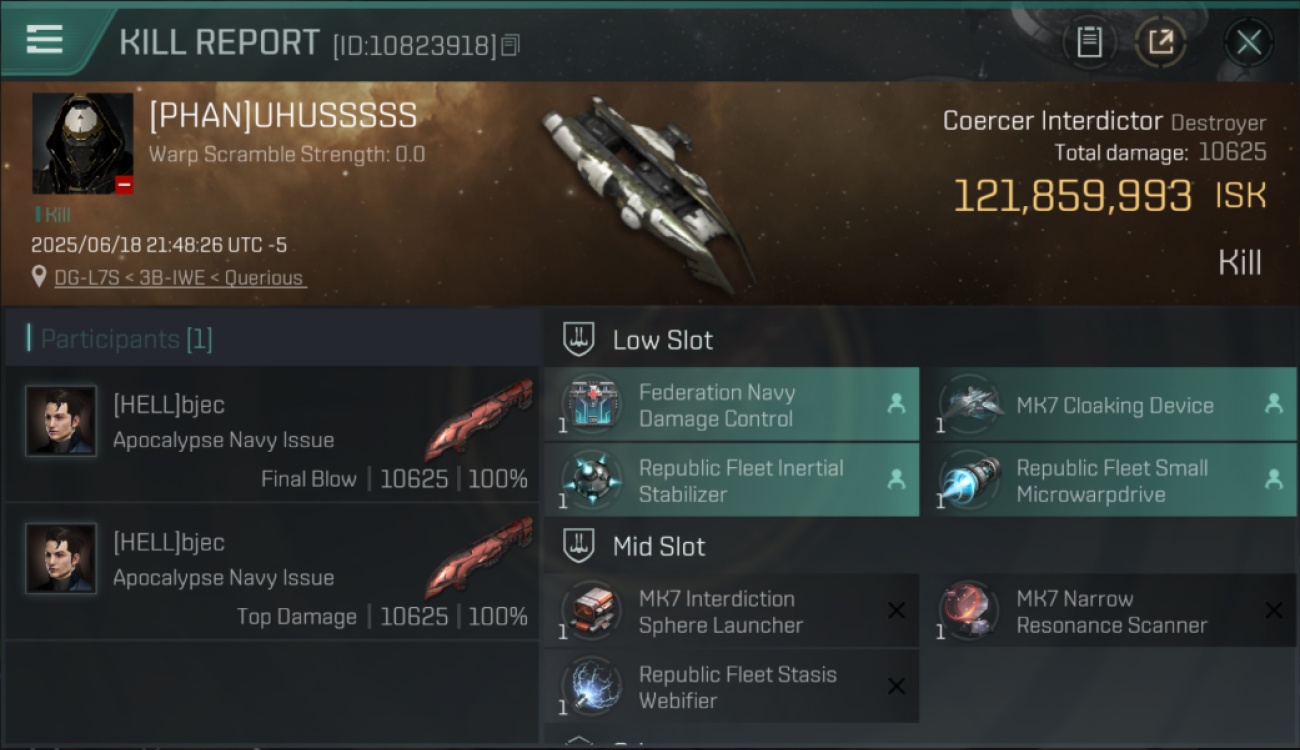
Task: Select Republic Fleet Stasis Webifier icon
Action: click(590, 687)
